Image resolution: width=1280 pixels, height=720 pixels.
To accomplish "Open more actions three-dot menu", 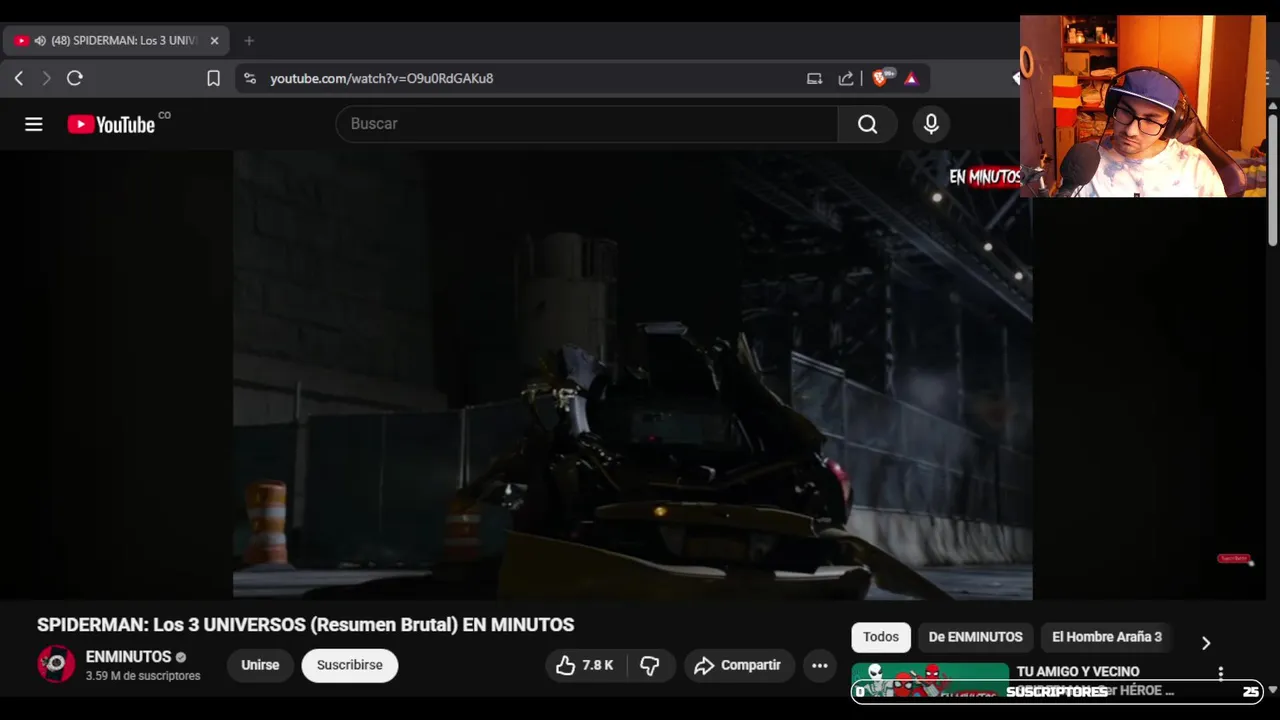I will coord(819,665).
